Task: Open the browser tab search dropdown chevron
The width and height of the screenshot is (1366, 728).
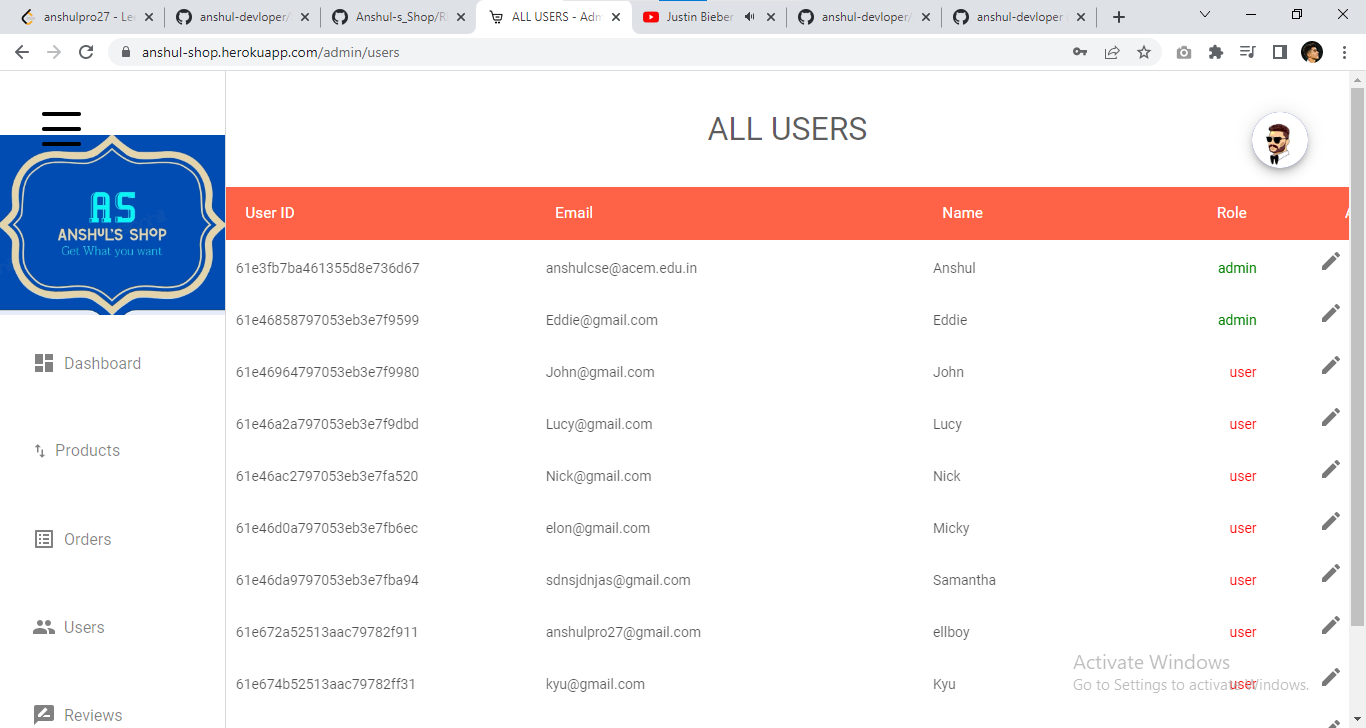Action: [x=1203, y=16]
